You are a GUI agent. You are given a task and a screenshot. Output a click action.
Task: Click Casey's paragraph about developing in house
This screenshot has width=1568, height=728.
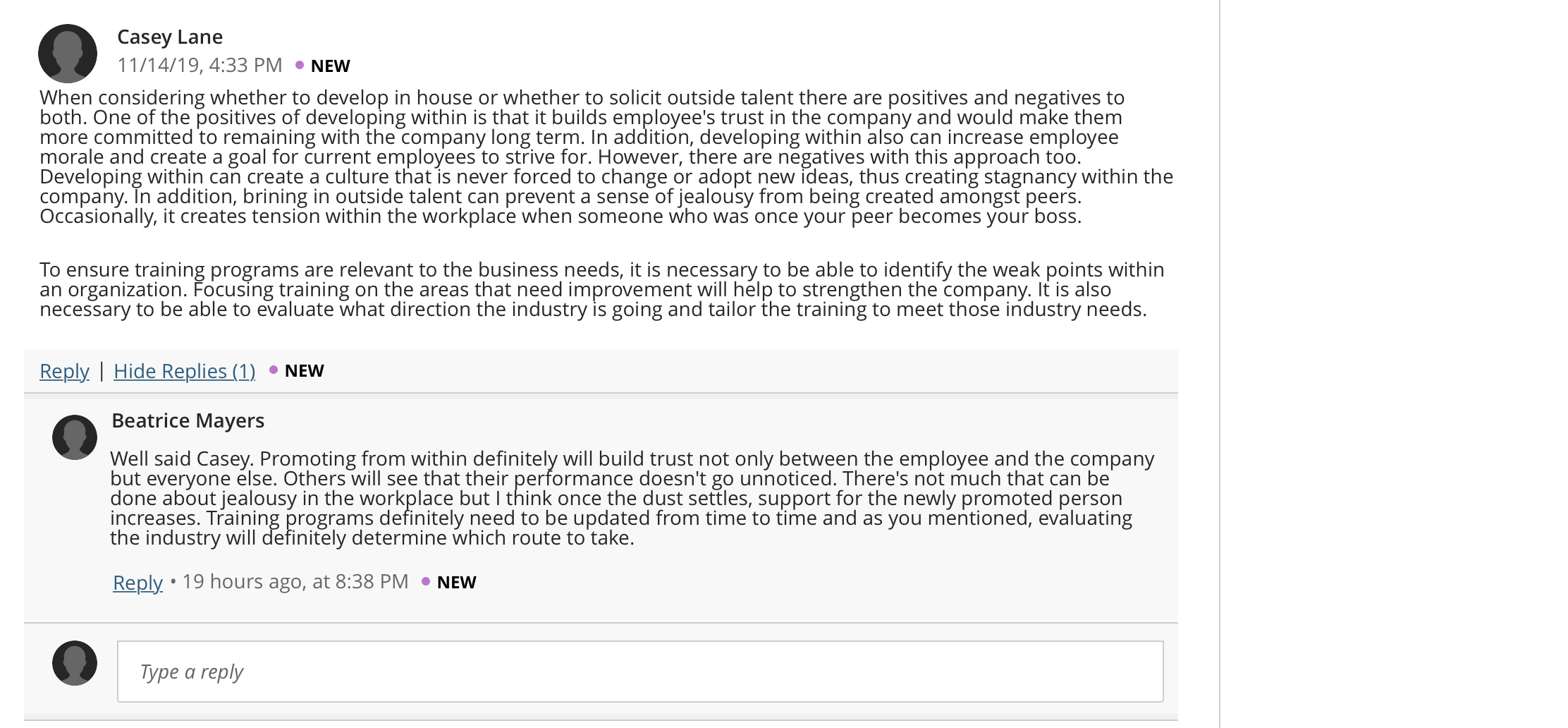[x=606, y=157]
